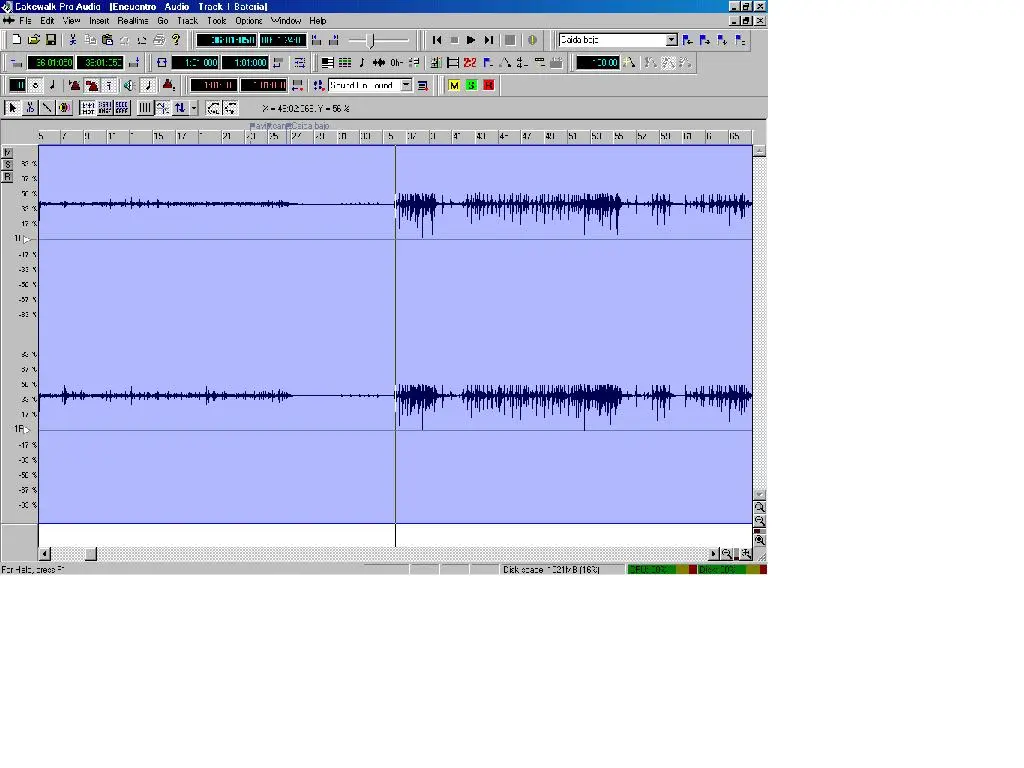This screenshot has height=768, width=1024.
Task: Click the Save file icon
Action: coord(51,40)
